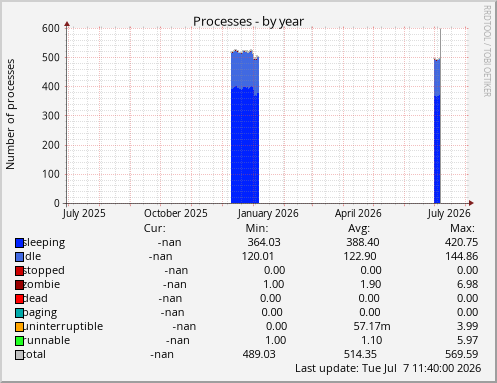Click idle max value 144.86

click(x=462, y=256)
